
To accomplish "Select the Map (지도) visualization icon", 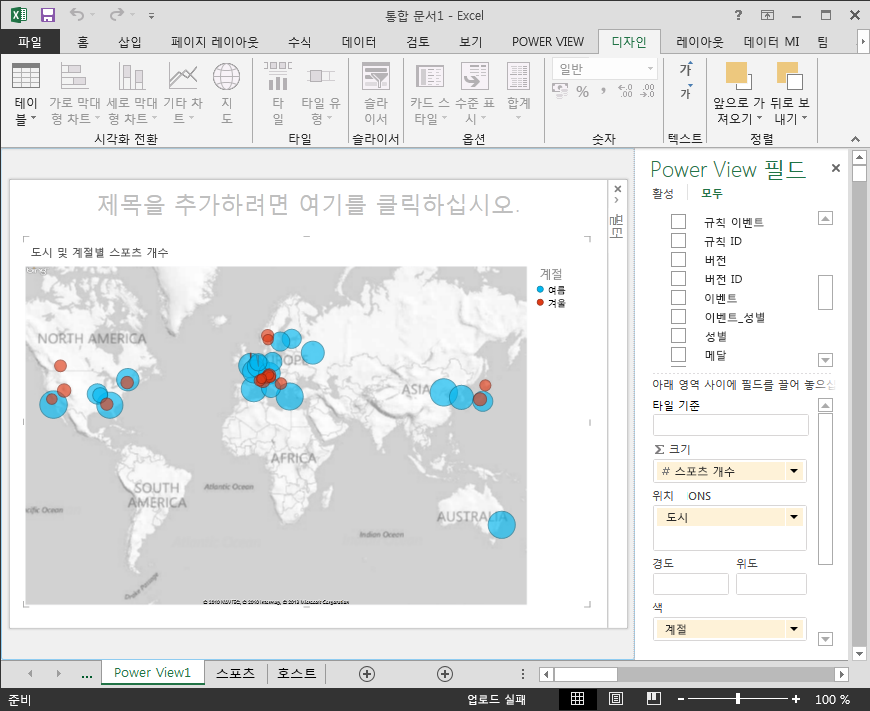I will tap(226, 77).
